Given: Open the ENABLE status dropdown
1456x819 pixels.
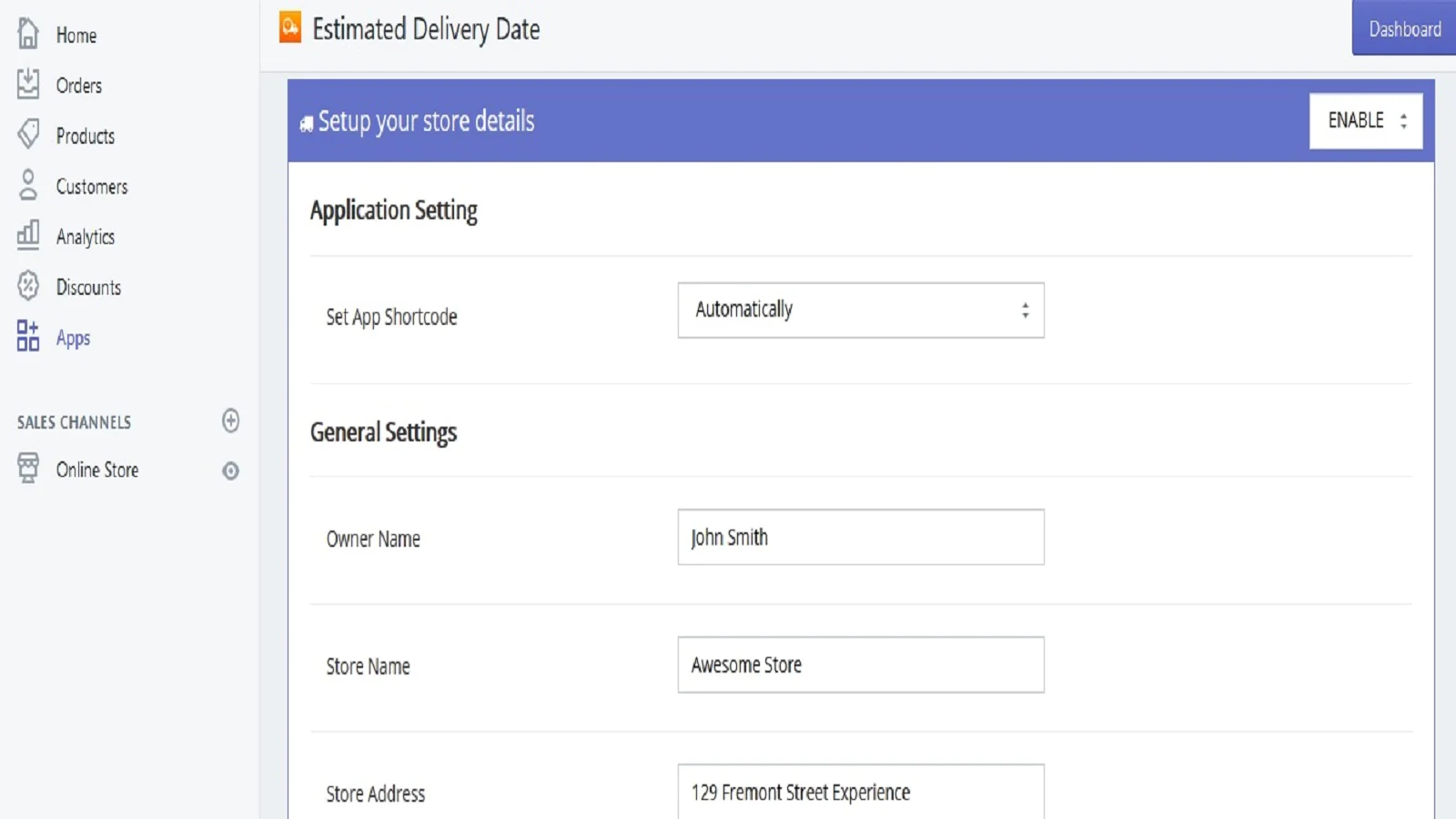Looking at the screenshot, I should (1365, 121).
